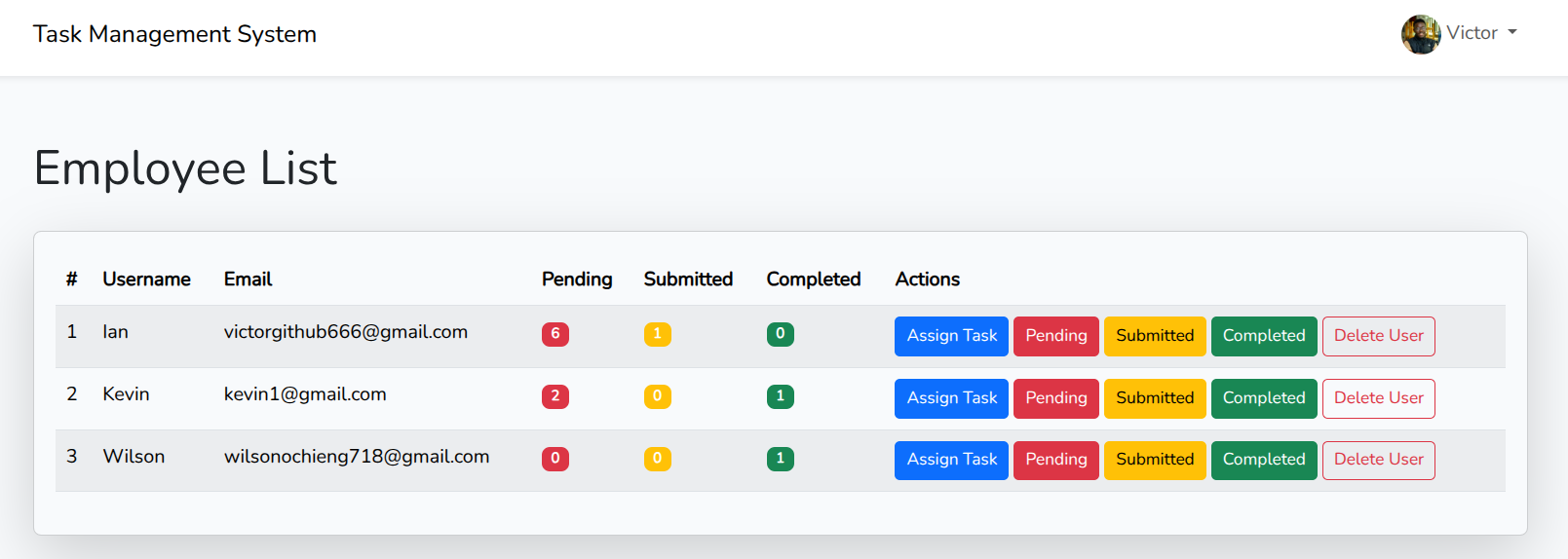Open Kevin's Pending tasks button
Image resolution: width=1568 pixels, height=559 pixels.
(1055, 398)
